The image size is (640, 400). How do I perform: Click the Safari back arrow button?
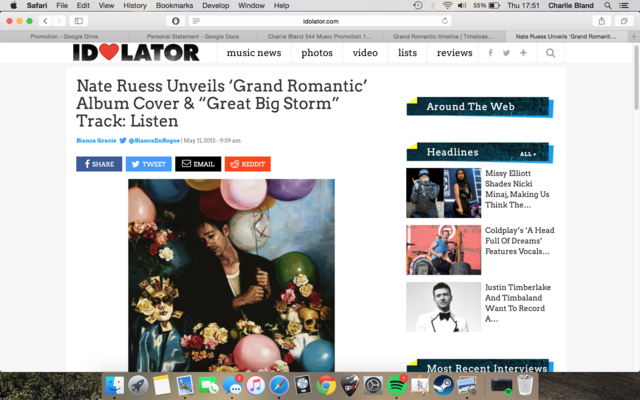45,21
